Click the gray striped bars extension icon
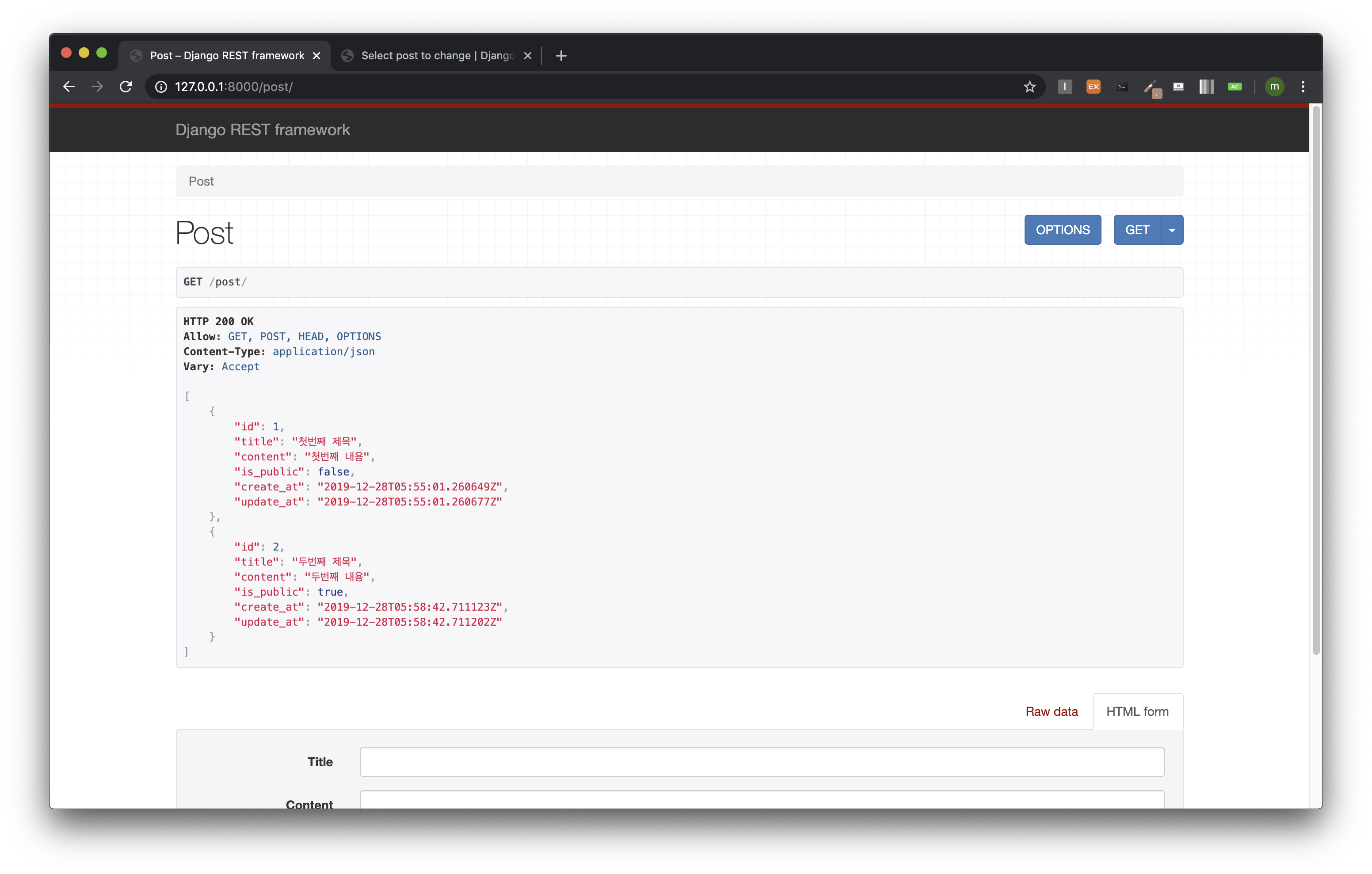This screenshot has height=874, width=1372. tap(1206, 87)
